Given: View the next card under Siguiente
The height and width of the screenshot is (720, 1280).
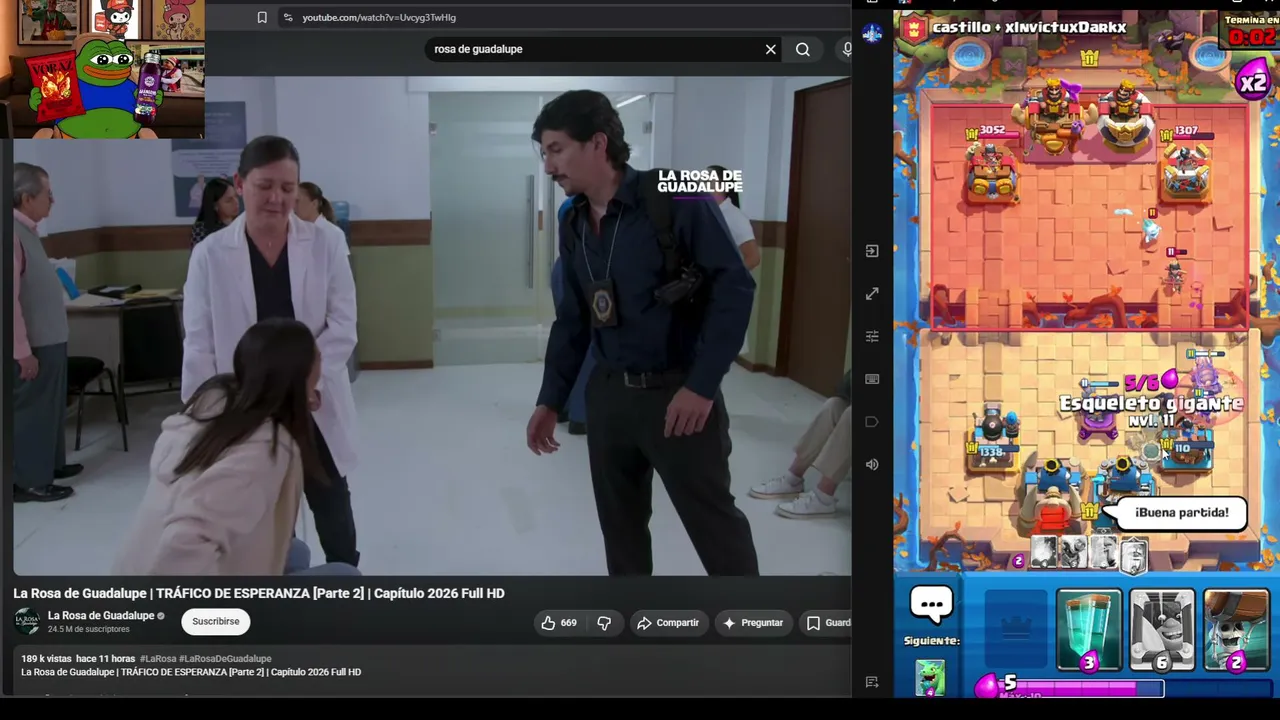Looking at the screenshot, I should 931,677.
